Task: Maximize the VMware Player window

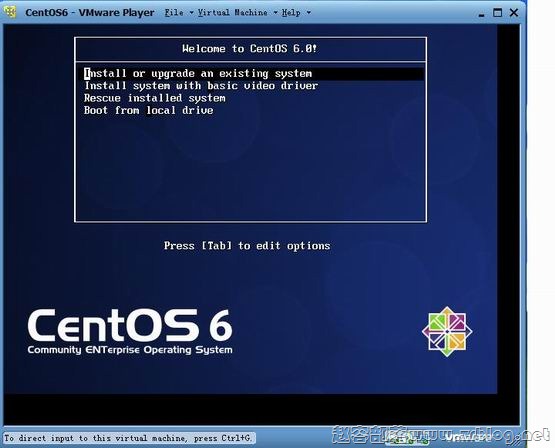Action: pos(497,13)
